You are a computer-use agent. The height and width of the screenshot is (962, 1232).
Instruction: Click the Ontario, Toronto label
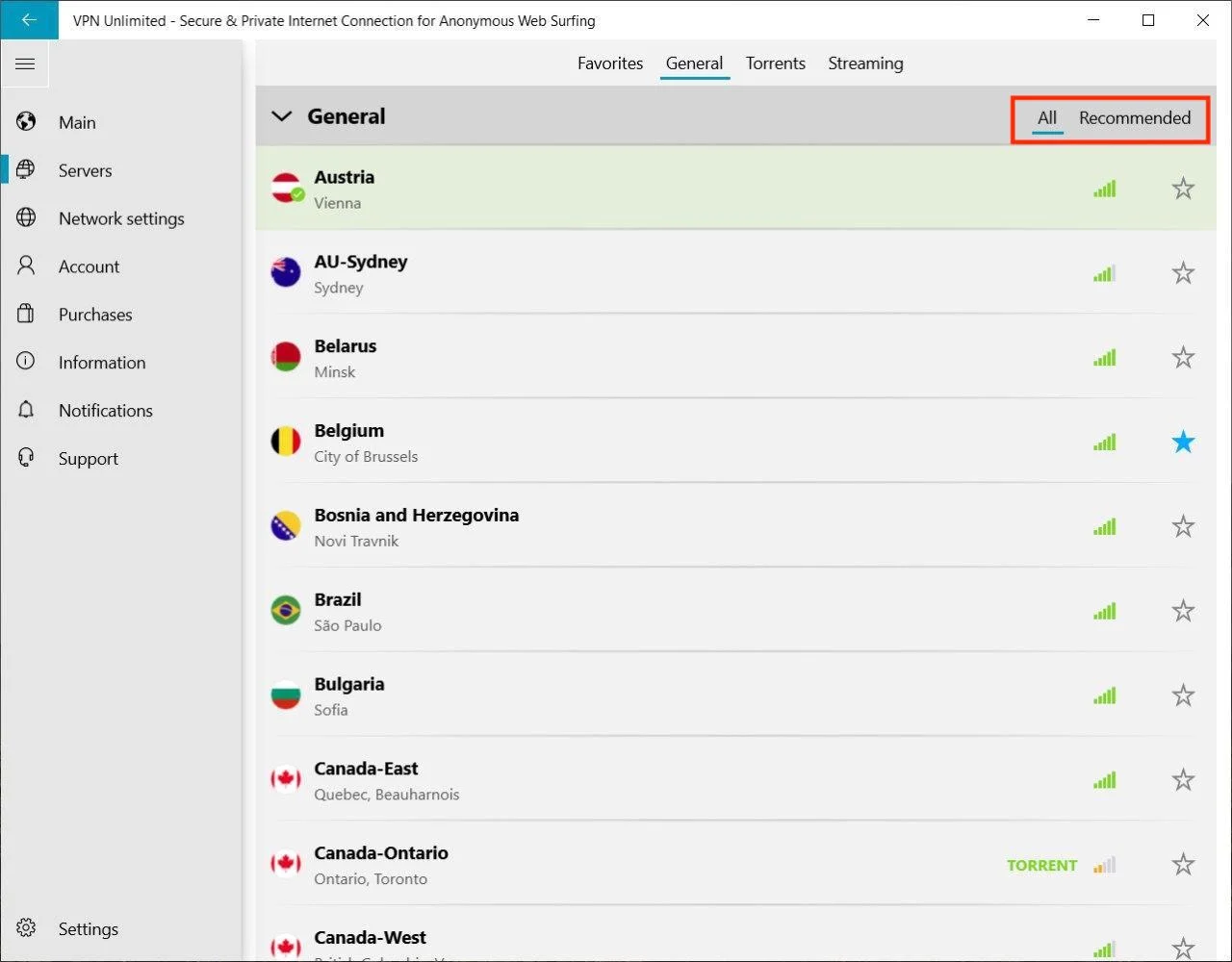coord(371,879)
